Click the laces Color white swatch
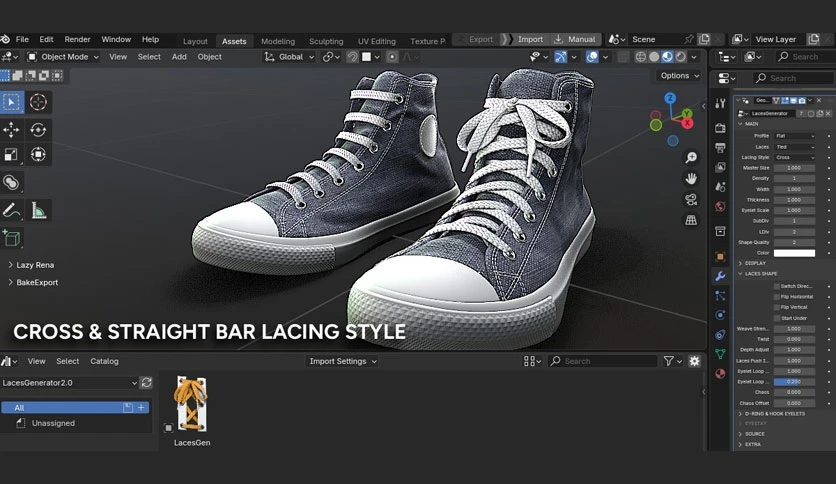The height and width of the screenshot is (484, 836). coord(794,253)
